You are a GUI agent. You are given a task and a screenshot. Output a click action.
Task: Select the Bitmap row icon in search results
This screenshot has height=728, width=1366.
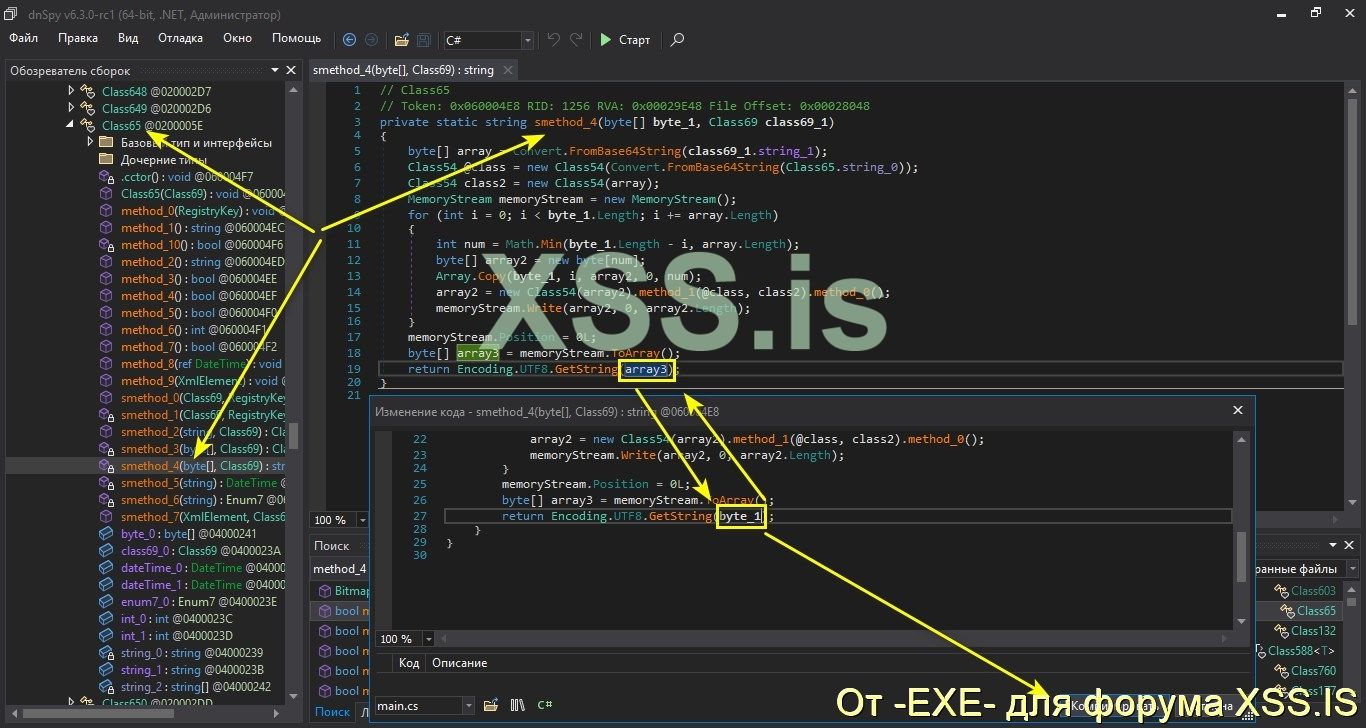[x=325, y=591]
